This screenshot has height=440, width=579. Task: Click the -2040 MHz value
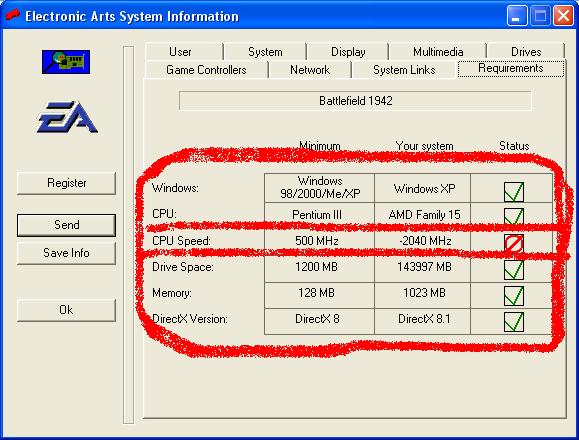click(425, 241)
